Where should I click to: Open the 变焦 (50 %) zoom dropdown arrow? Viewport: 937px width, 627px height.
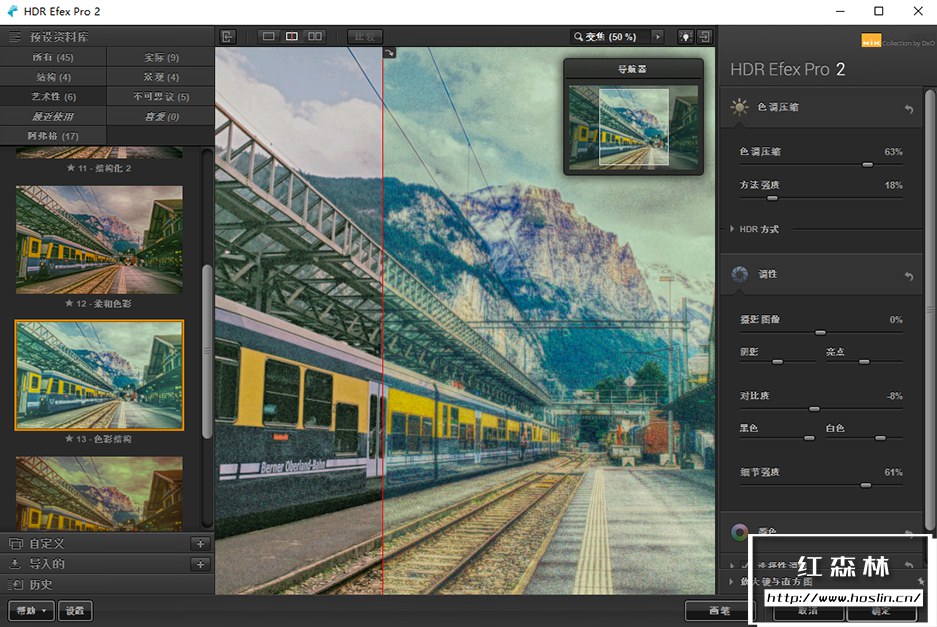657,37
